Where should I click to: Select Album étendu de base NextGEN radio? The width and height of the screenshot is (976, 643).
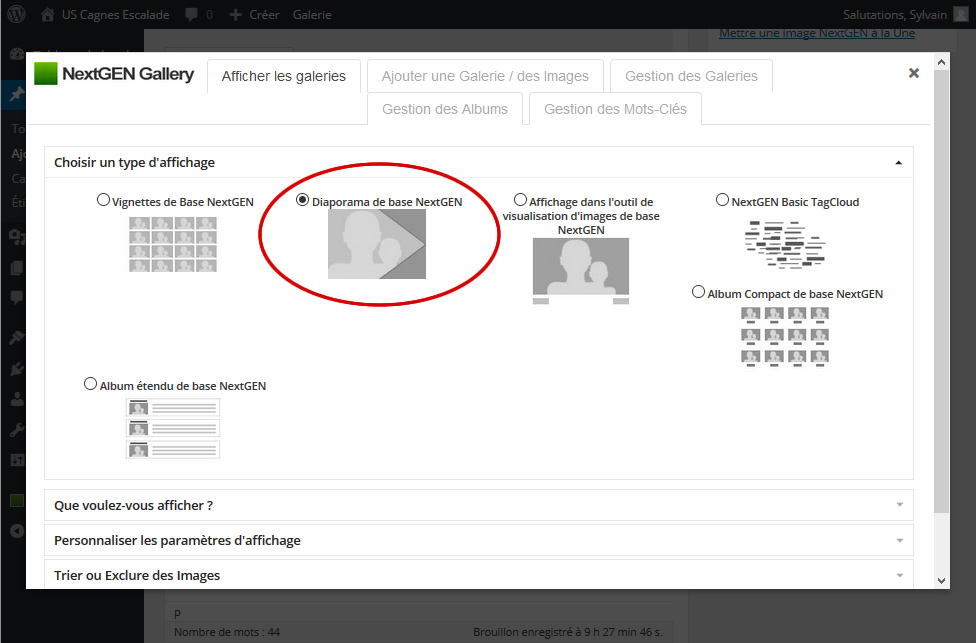(90, 384)
